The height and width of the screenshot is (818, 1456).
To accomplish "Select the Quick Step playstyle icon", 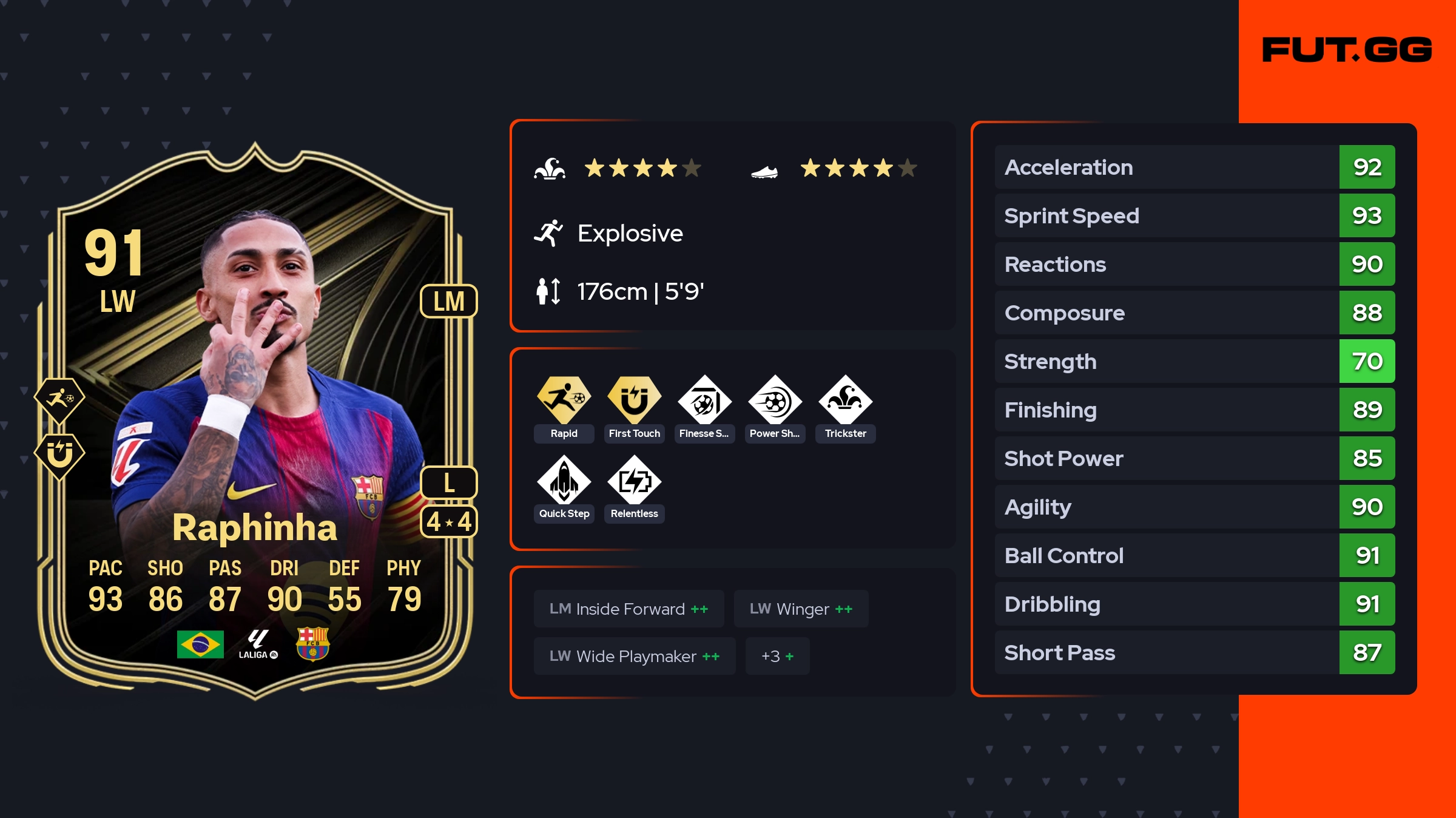I will tap(564, 479).
